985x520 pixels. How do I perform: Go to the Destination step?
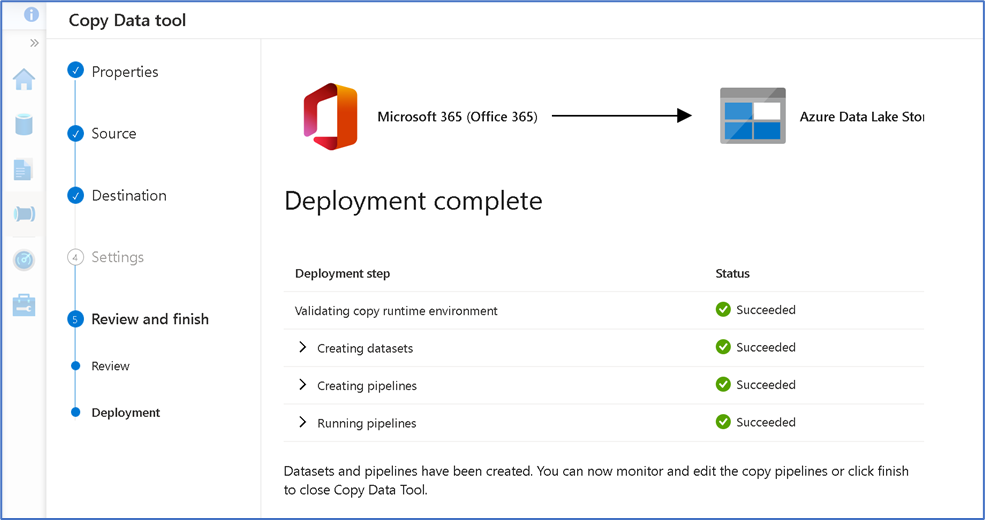[x=129, y=195]
